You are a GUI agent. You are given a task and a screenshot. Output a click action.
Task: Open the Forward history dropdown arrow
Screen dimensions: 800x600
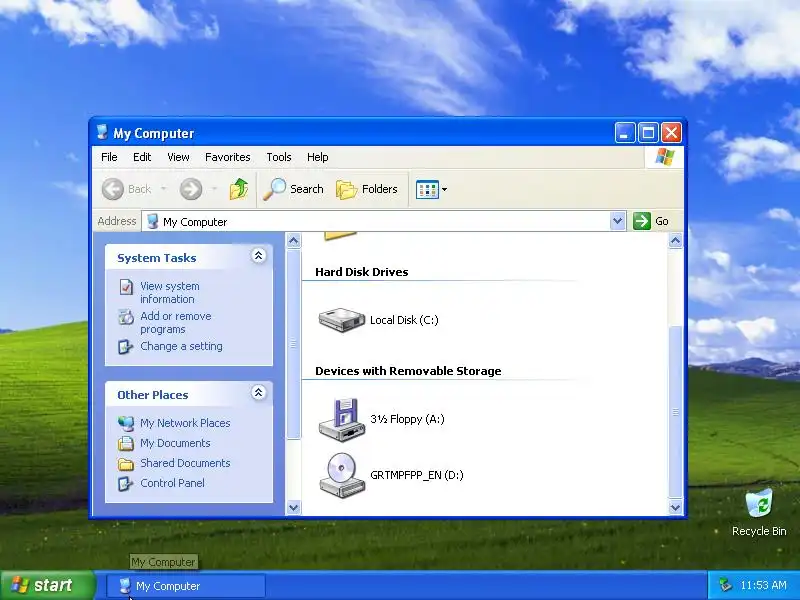click(x=215, y=189)
